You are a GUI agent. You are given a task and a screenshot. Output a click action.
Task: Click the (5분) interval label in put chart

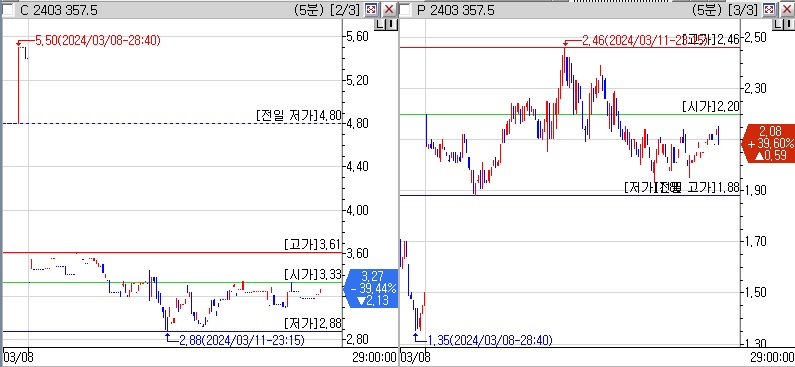click(706, 10)
